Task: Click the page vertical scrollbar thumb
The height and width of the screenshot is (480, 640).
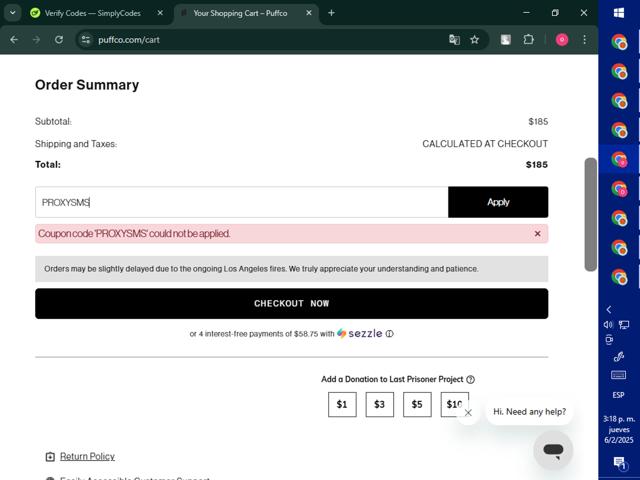Action: (x=590, y=214)
